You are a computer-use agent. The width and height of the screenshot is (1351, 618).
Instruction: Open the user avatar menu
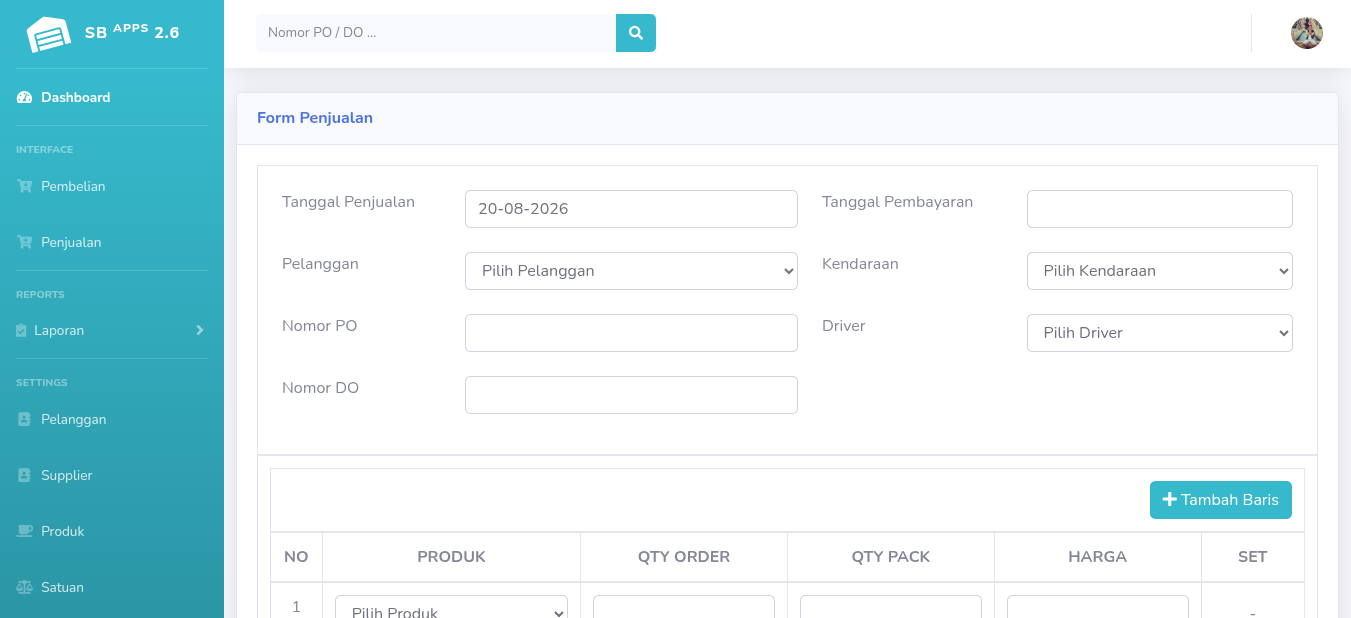click(x=1307, y=33)
